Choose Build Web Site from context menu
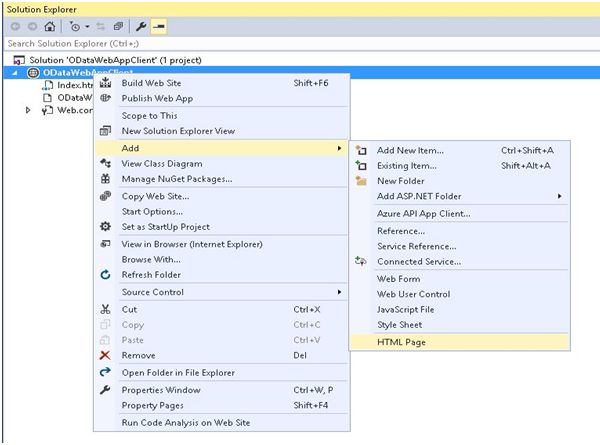Screen dimensions: 600x445 [x=150, y=83]
